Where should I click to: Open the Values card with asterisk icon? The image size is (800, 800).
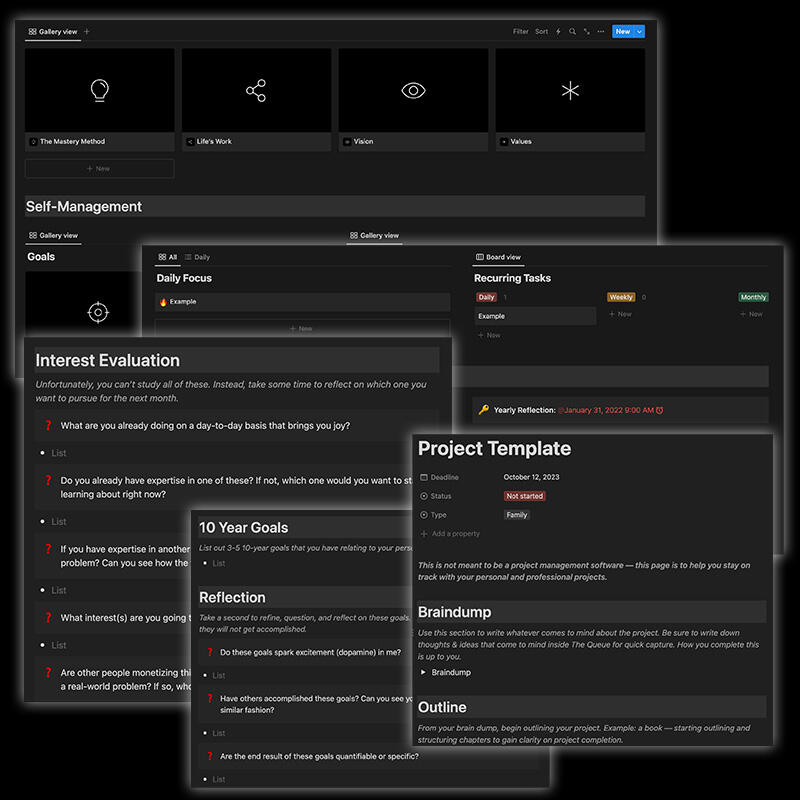(570, 91)
